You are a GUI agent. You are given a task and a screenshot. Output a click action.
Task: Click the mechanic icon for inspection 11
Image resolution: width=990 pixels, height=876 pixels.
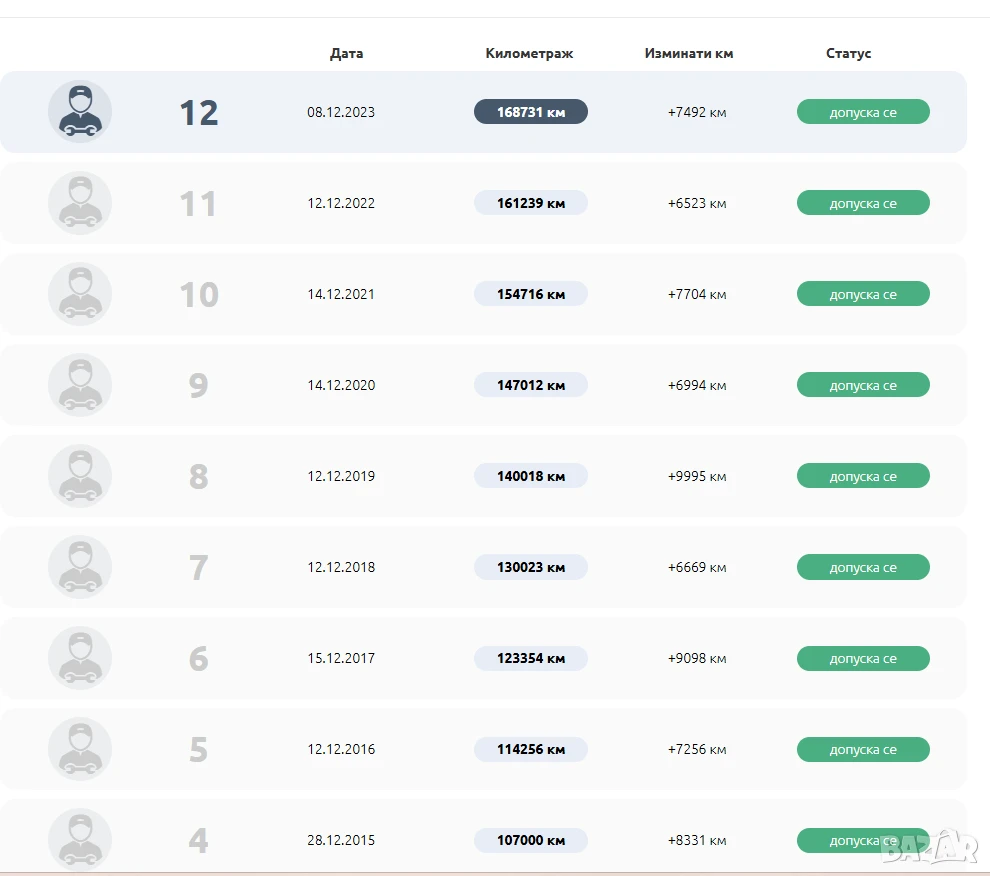click(x=80, y=203)
